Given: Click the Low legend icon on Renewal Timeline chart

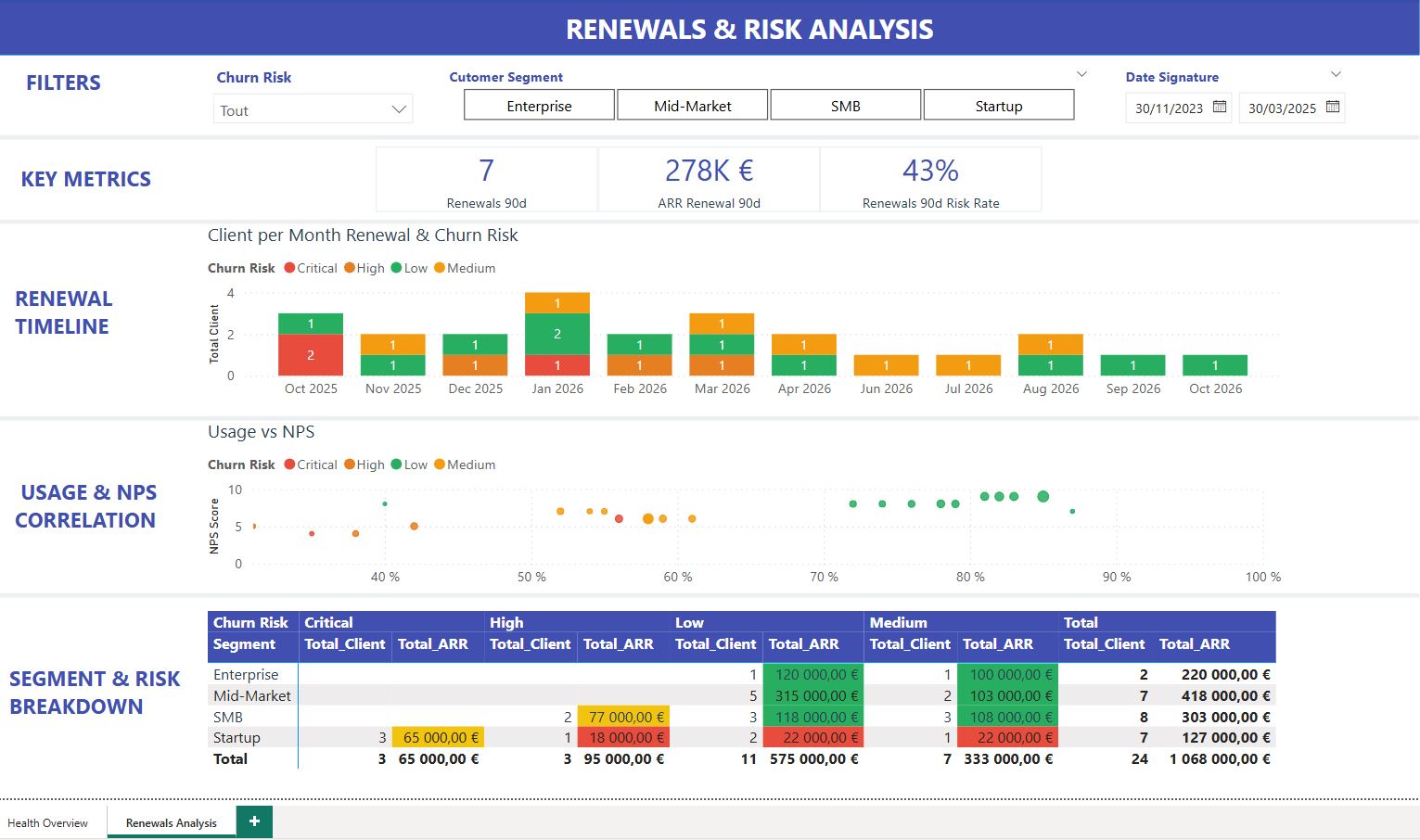Looking at the screenshot, I should (396, 268).
